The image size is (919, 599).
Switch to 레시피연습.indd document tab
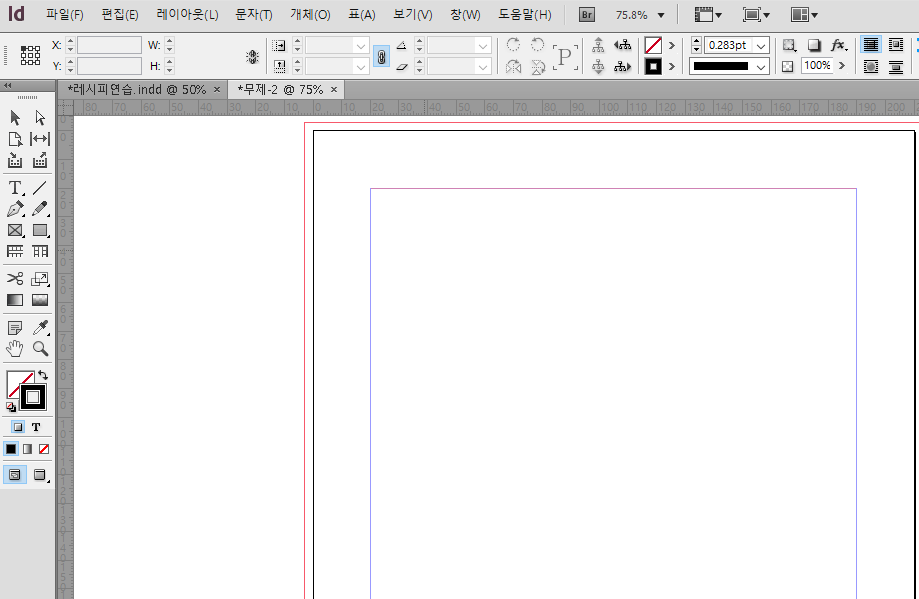pyautogui.click(x=137, y=90)
